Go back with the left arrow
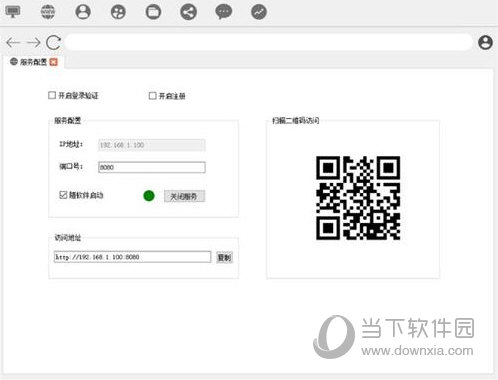 [13, 42]
